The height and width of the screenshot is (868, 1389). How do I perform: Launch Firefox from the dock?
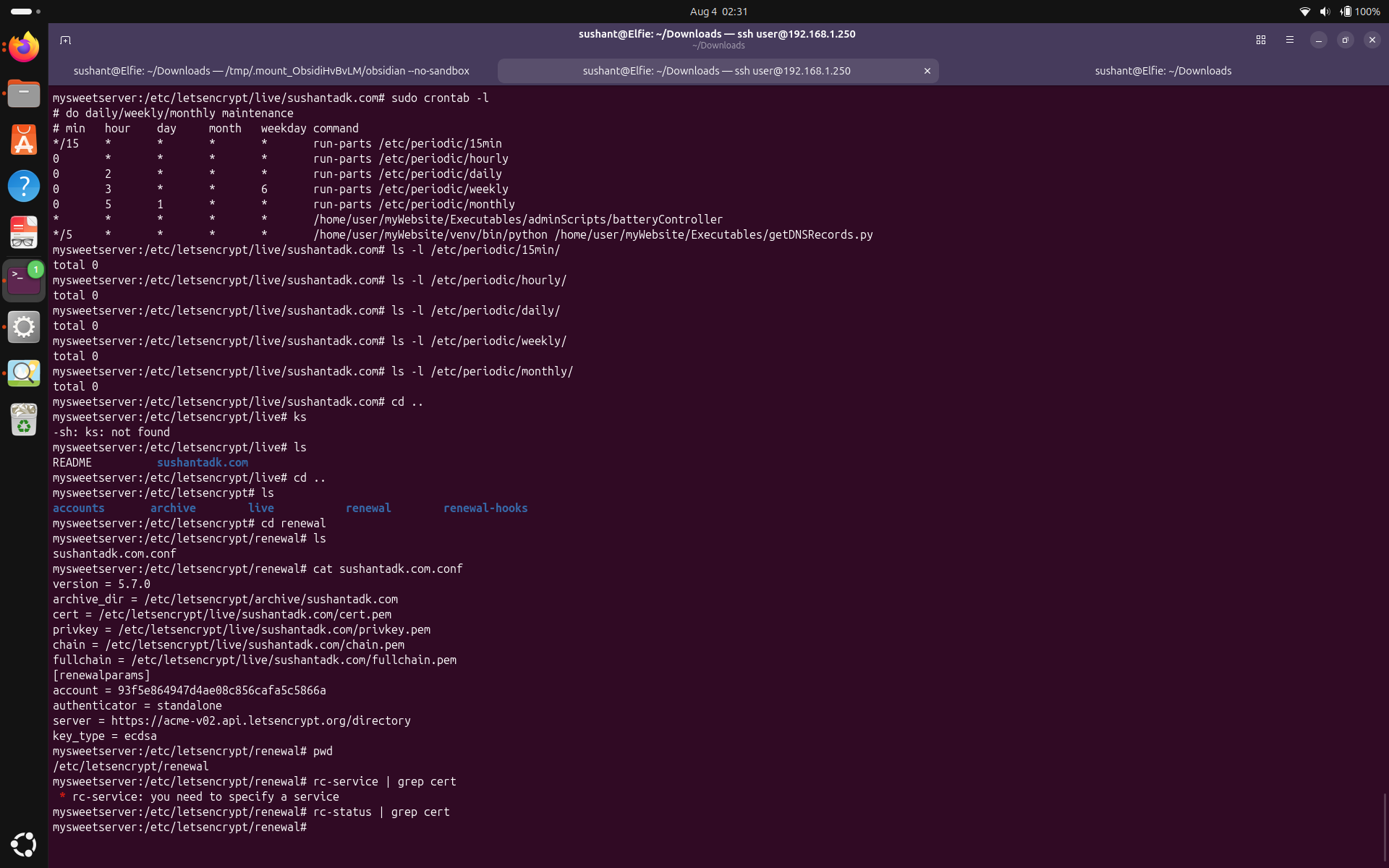24,47
